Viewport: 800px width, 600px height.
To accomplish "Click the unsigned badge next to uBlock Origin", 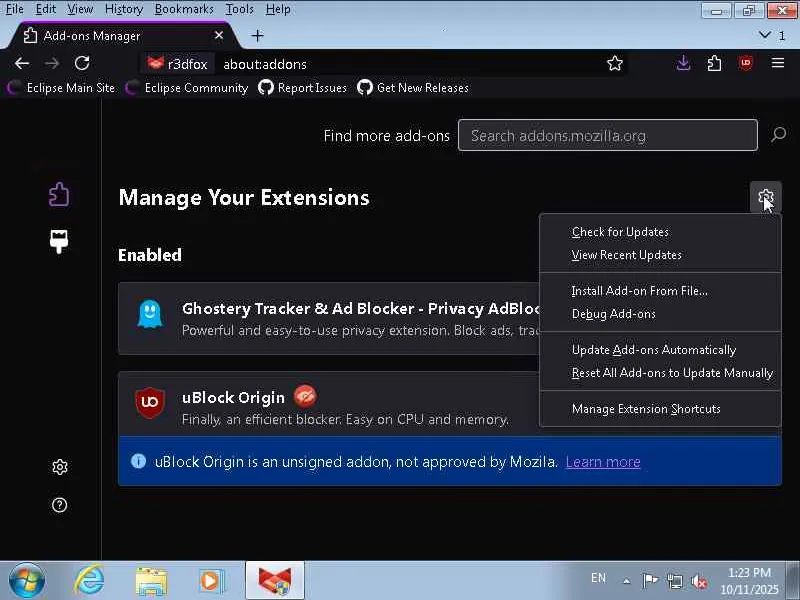I will click(305, 396).
